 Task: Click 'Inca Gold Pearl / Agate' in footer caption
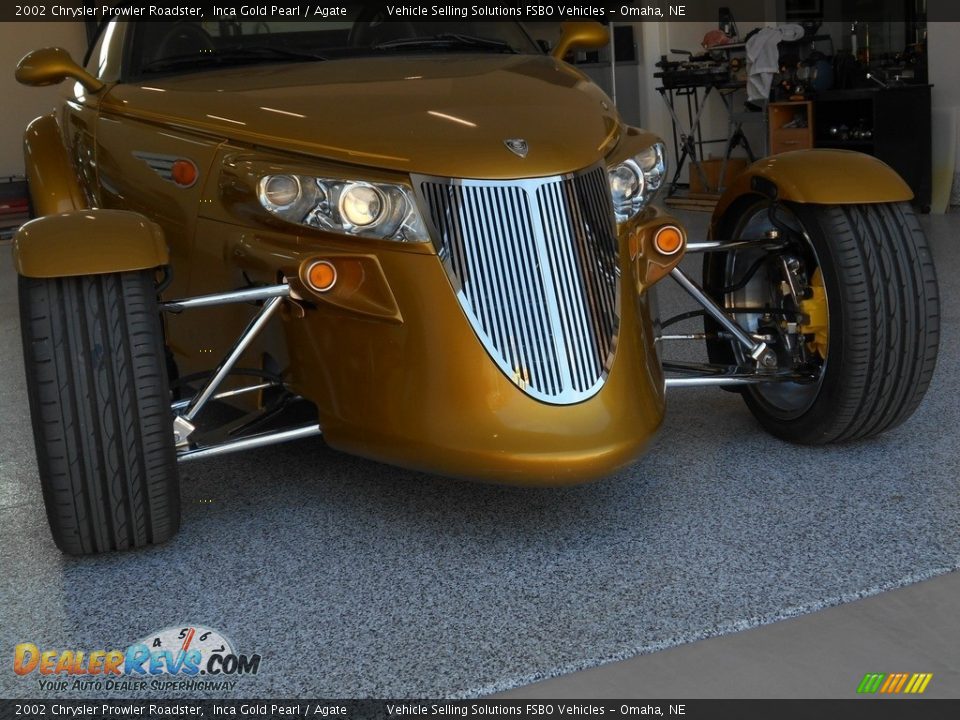(279, 710)
